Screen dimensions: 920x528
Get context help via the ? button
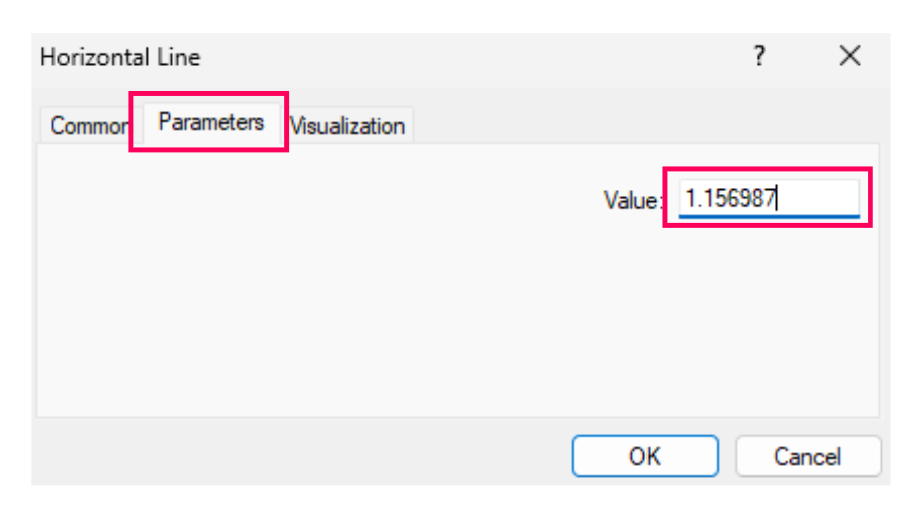pos(759,57)
